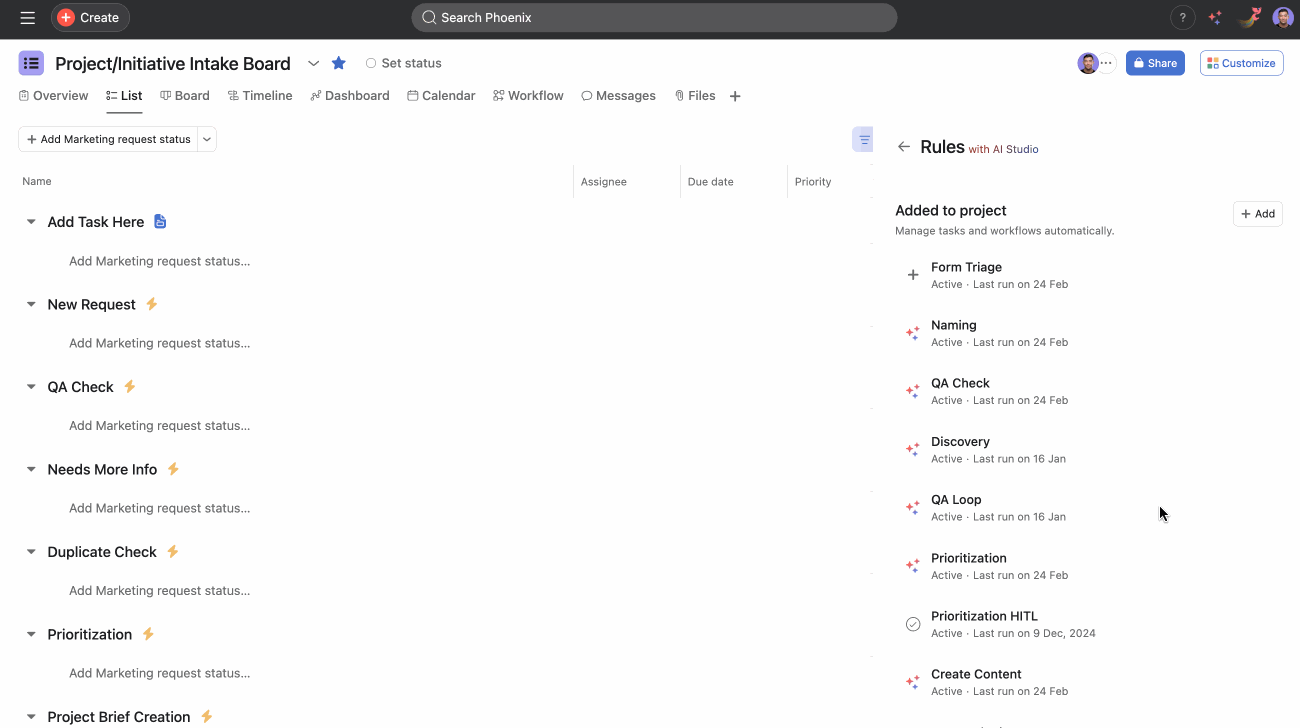Screen dimensions: 1300x728
Task: Click the Set status circle toggle
Action: coord(371,63)
